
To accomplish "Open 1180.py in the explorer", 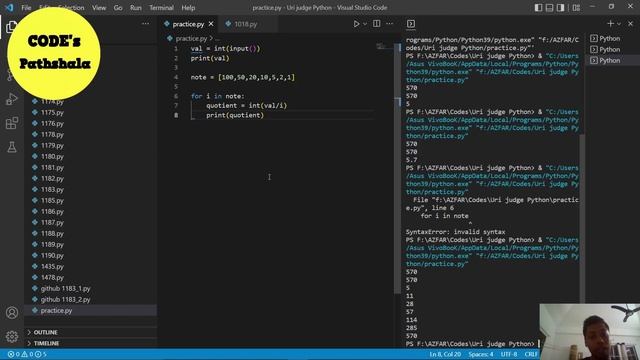I will [x=52, y=156].
